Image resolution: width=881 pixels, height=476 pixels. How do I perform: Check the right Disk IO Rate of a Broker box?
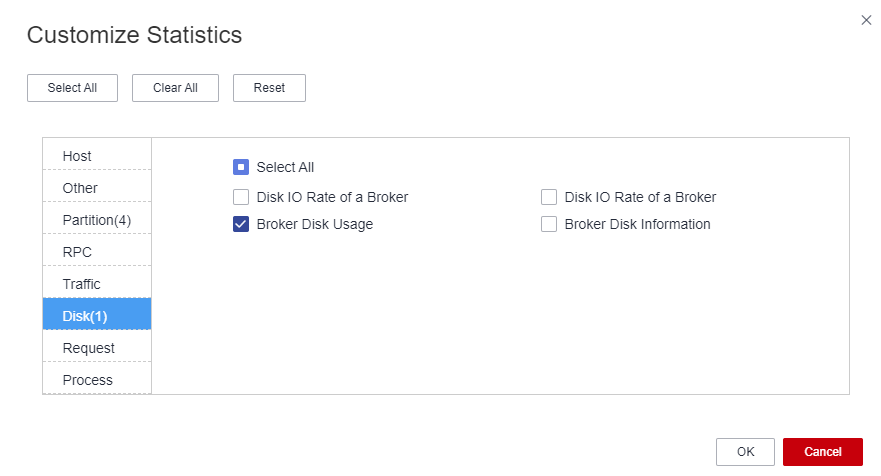click(549, 197)
